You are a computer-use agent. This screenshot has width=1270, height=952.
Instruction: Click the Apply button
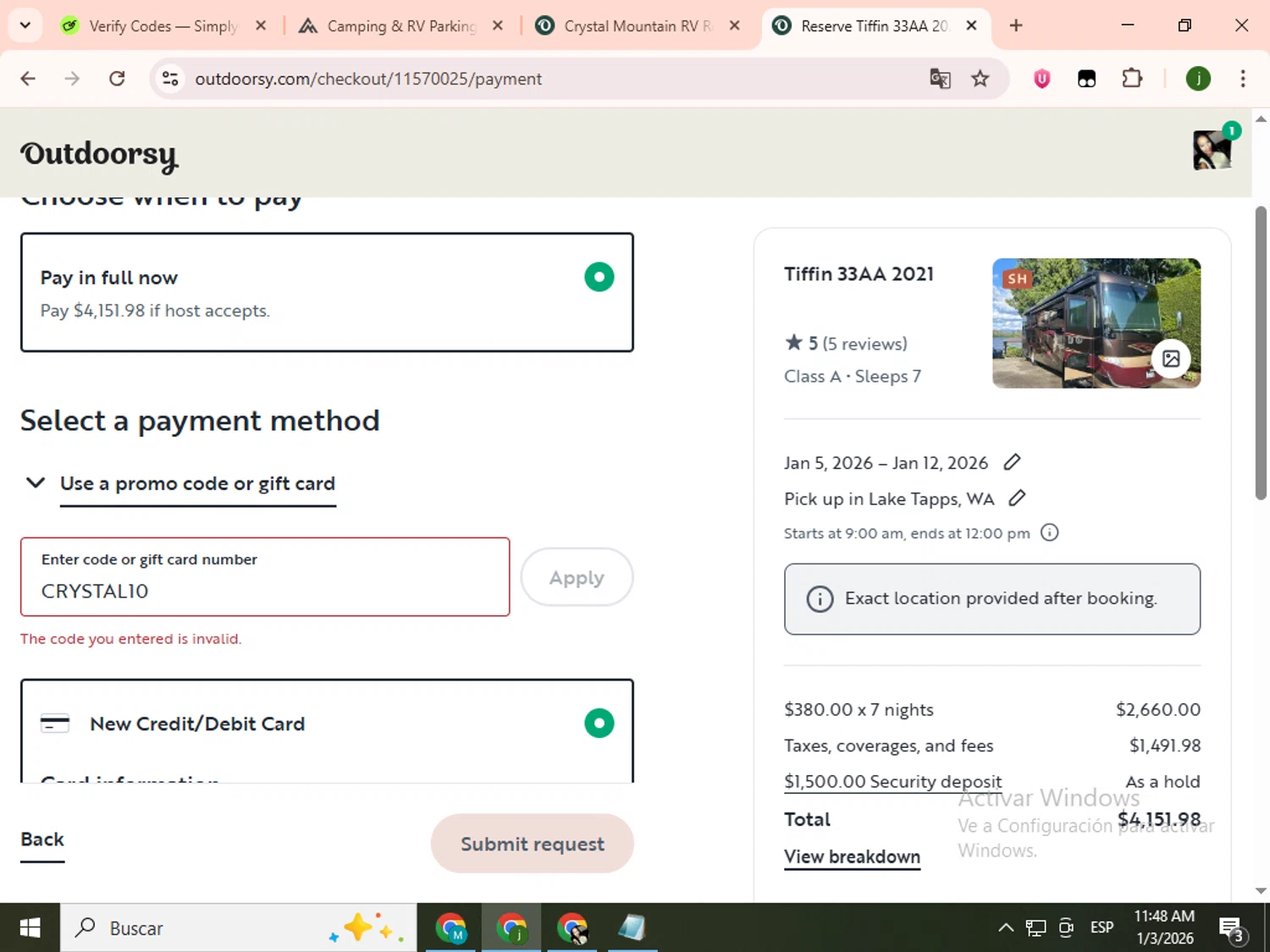pos(577,577)
